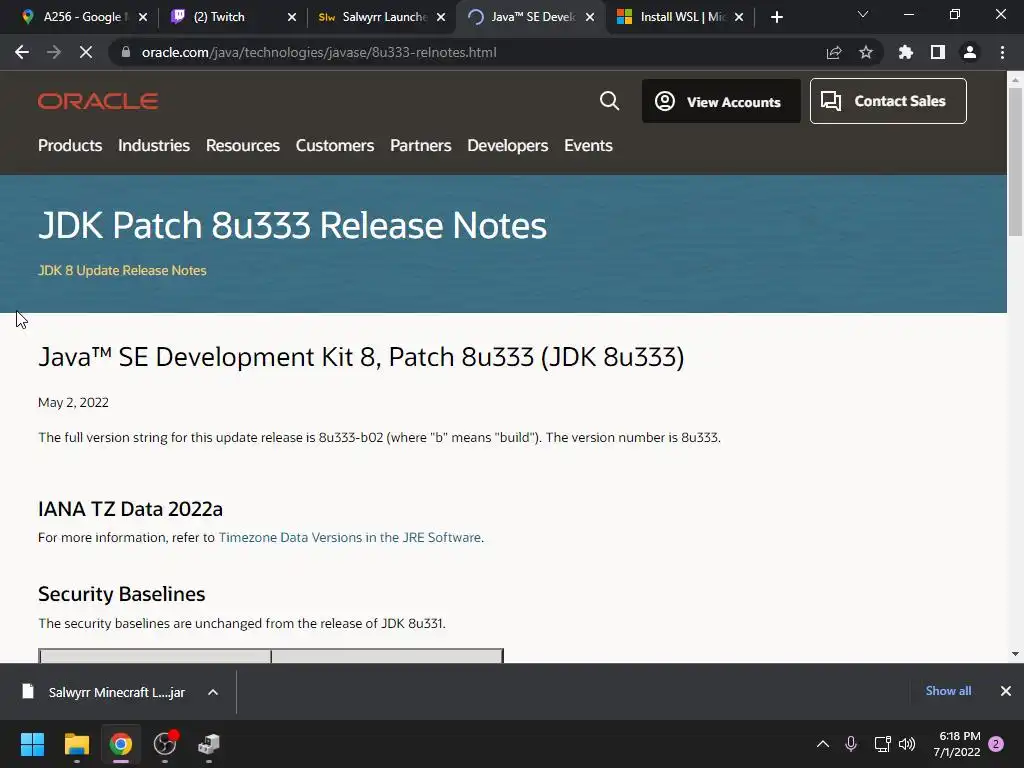Open OBS Studio from the taskbar
The height and width of the screenshot is (768, 1024).
(165, 744)
